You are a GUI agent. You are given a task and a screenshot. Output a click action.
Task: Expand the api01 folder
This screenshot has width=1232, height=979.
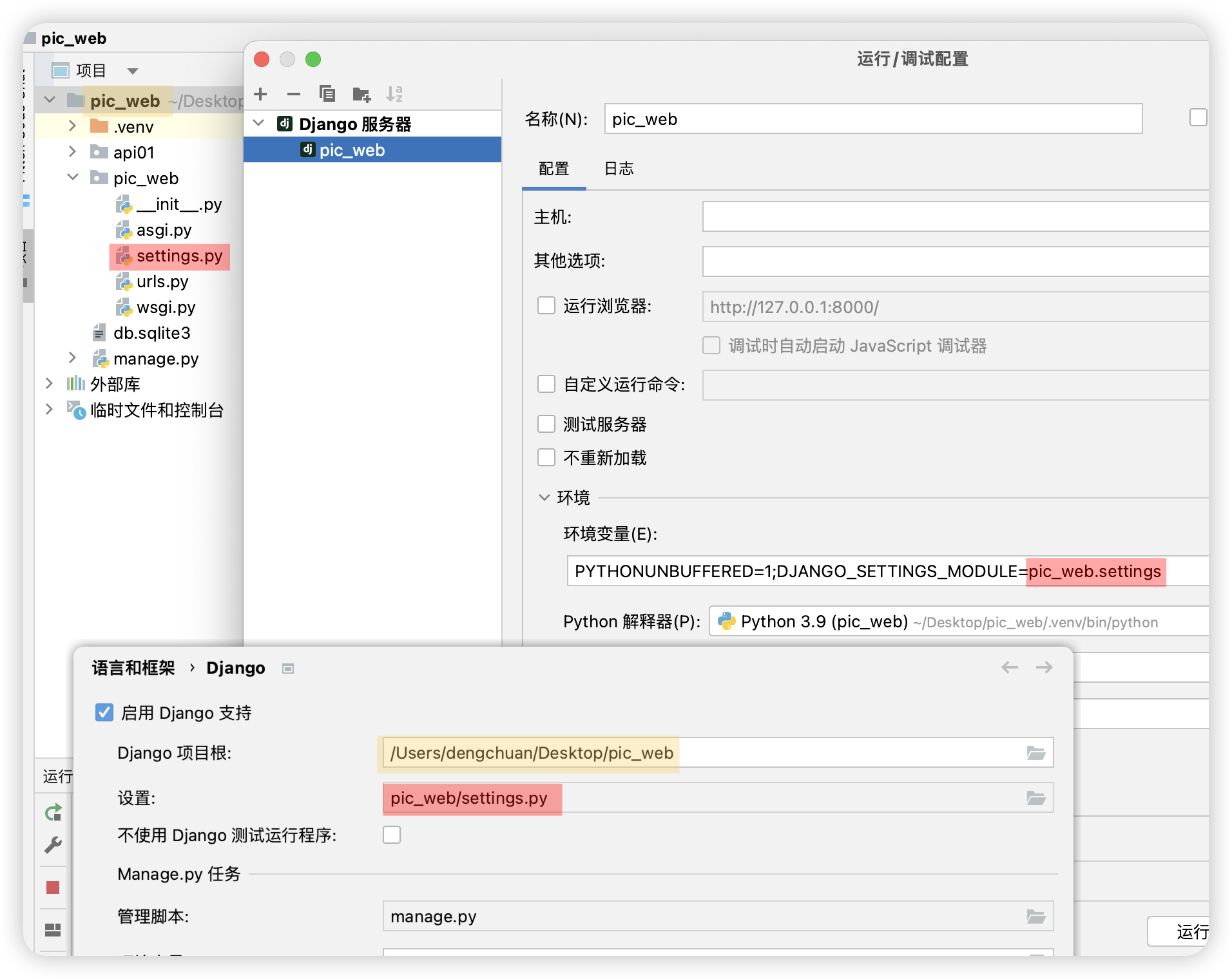73,153
